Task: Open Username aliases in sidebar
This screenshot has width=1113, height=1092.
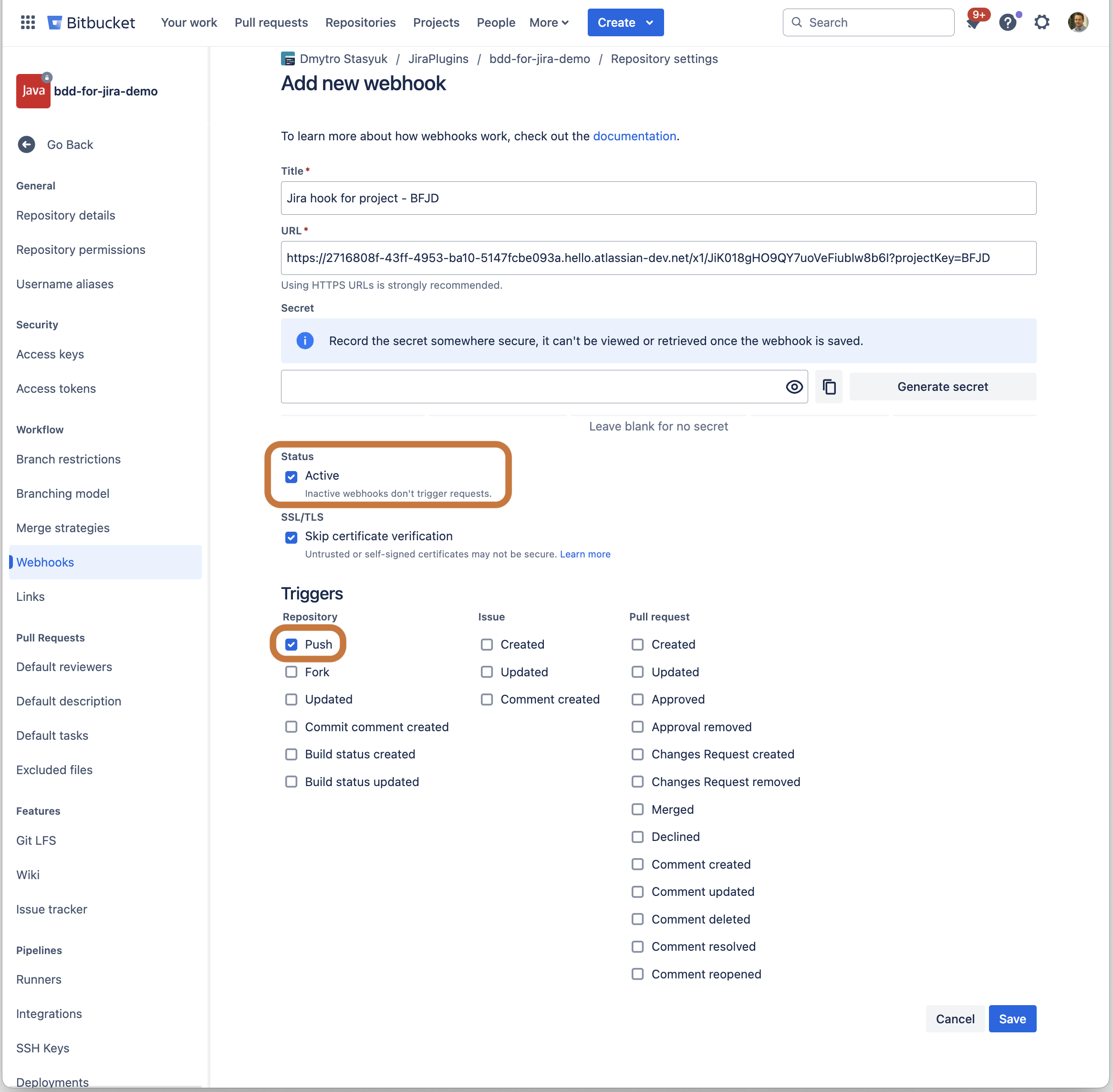Action: (65, 284)
